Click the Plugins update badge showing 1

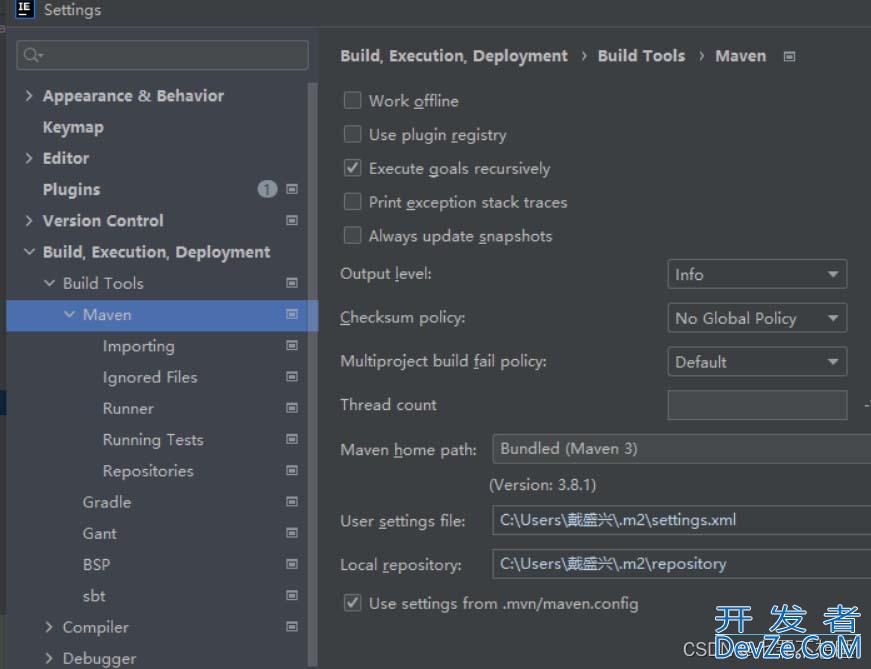267,189
